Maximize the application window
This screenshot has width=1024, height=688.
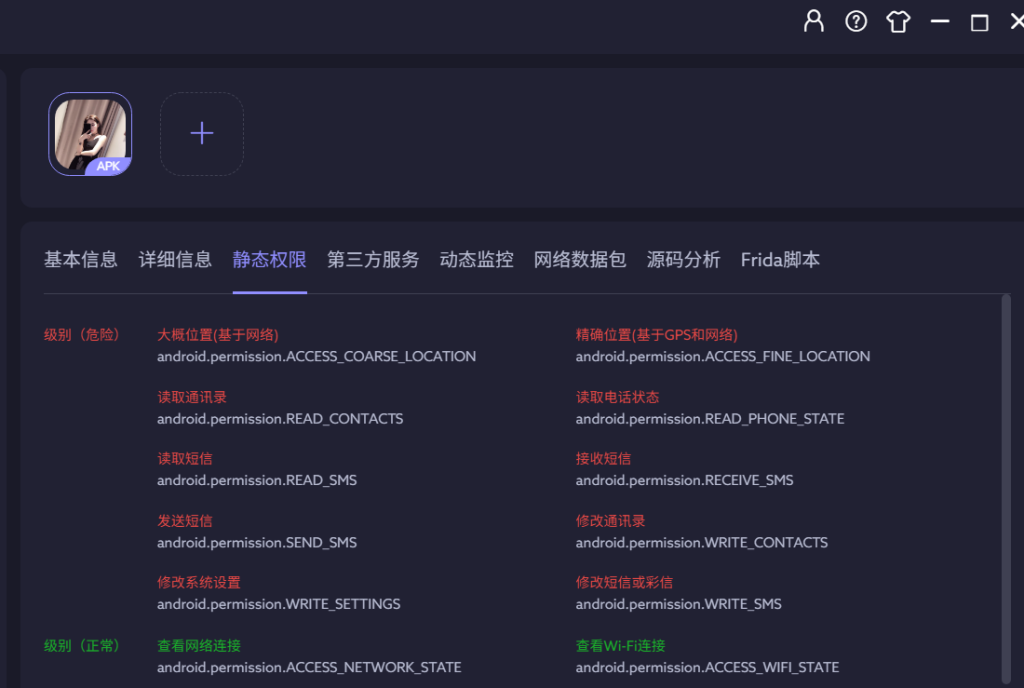coord(980,22)
